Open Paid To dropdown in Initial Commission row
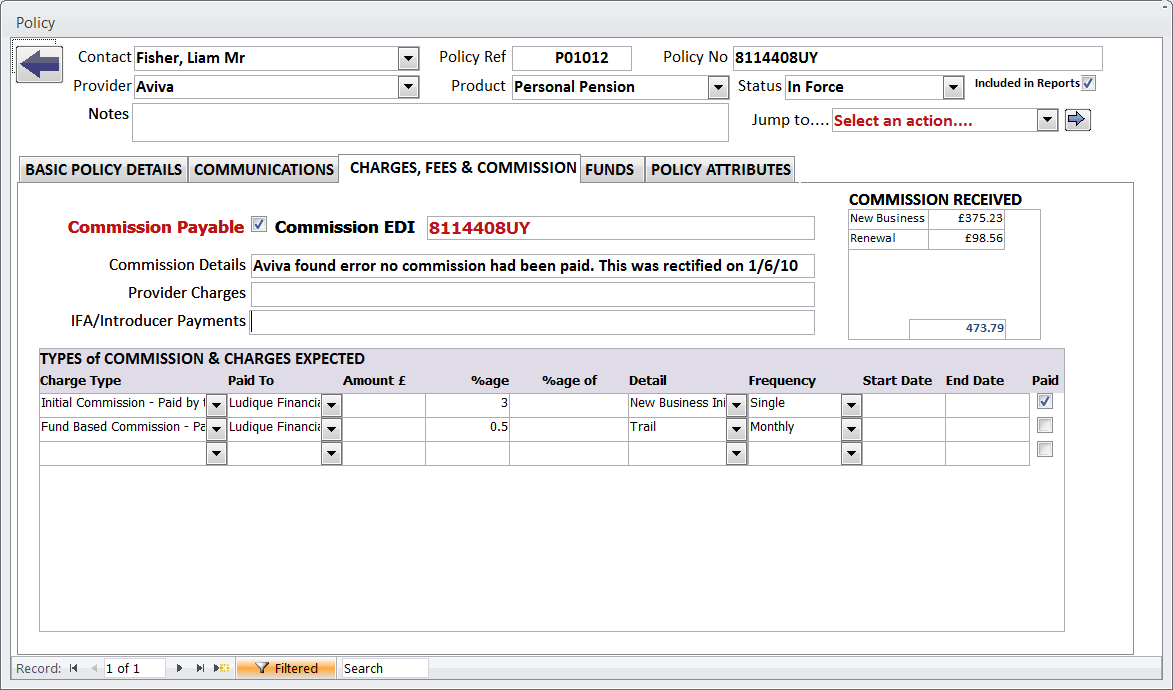 pos(331,405)
